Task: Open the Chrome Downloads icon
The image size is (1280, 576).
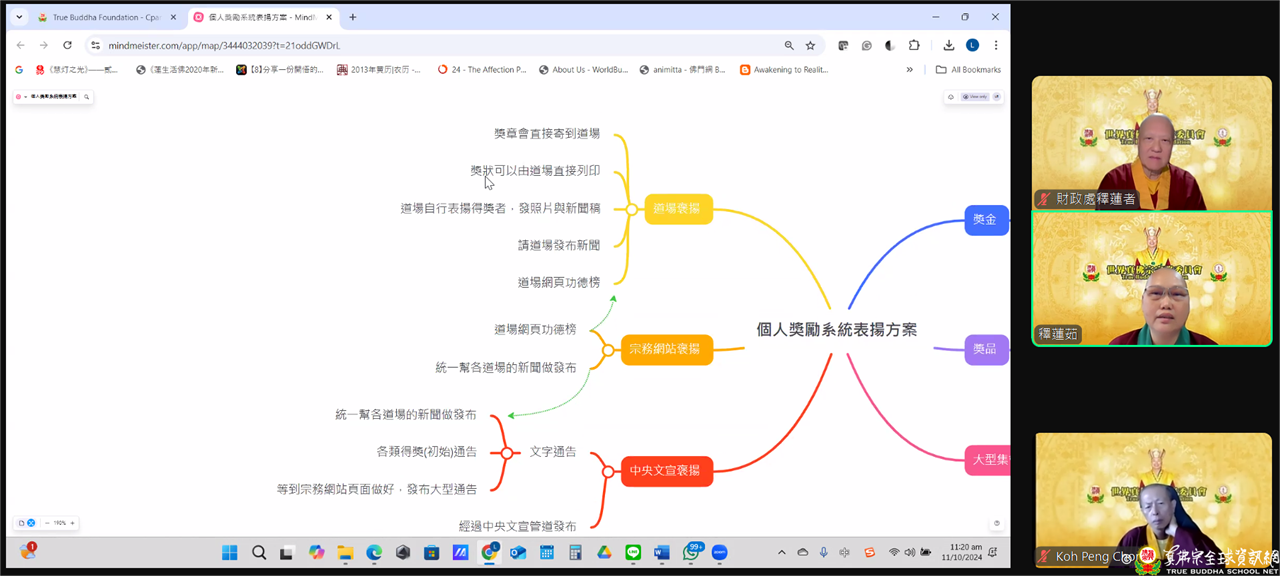Action: [948, 45]
